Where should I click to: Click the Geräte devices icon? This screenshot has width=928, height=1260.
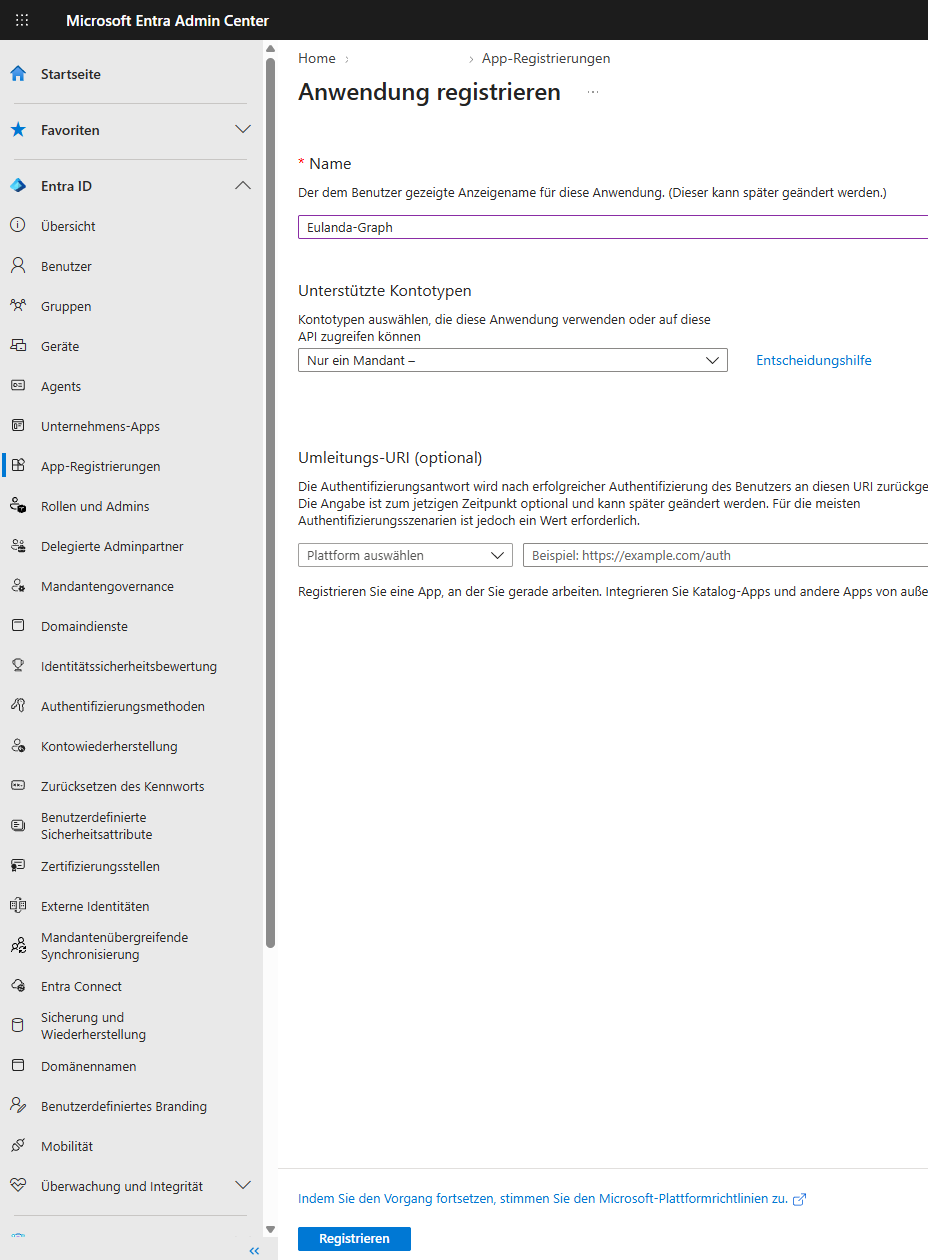(x=18, y=346)
